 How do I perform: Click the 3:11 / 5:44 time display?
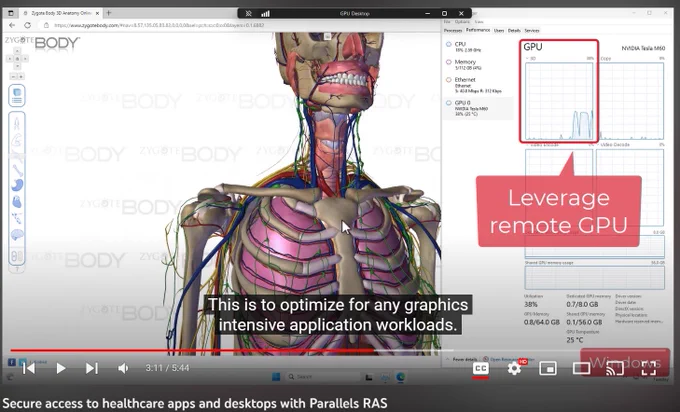(x=167, y=368)
